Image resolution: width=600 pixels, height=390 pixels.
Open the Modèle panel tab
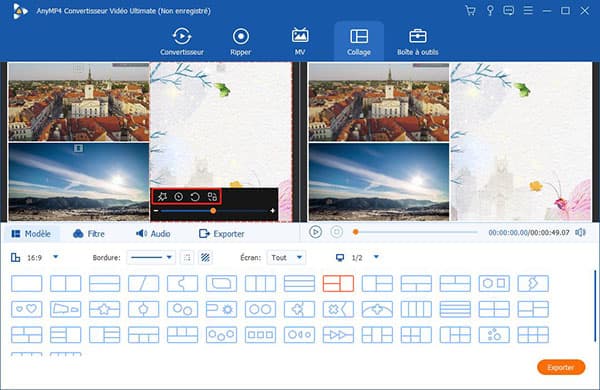tap(31, 233)
